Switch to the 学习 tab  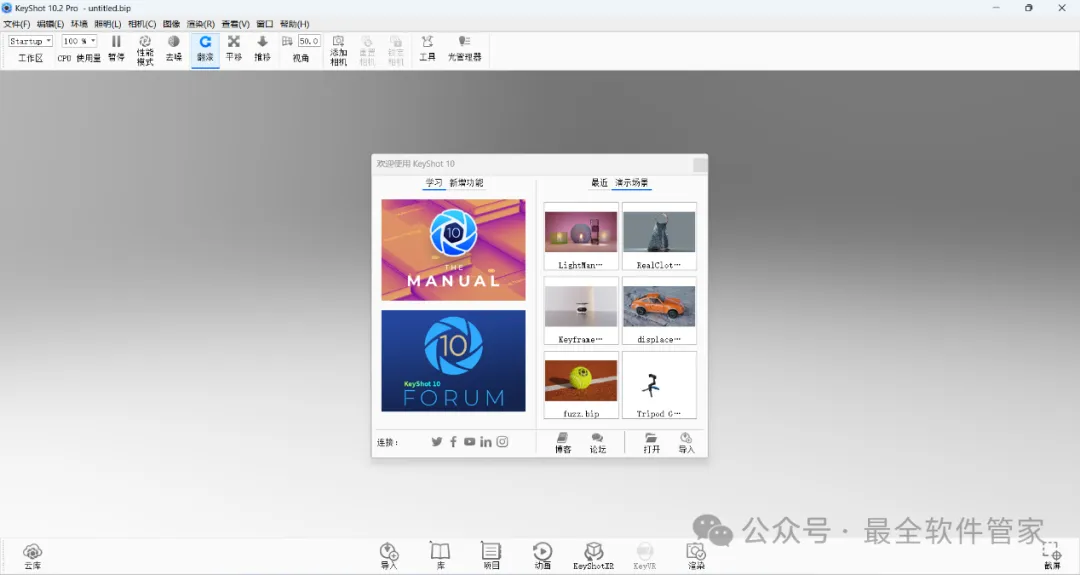pyautogui.click(x=434, y=182)
